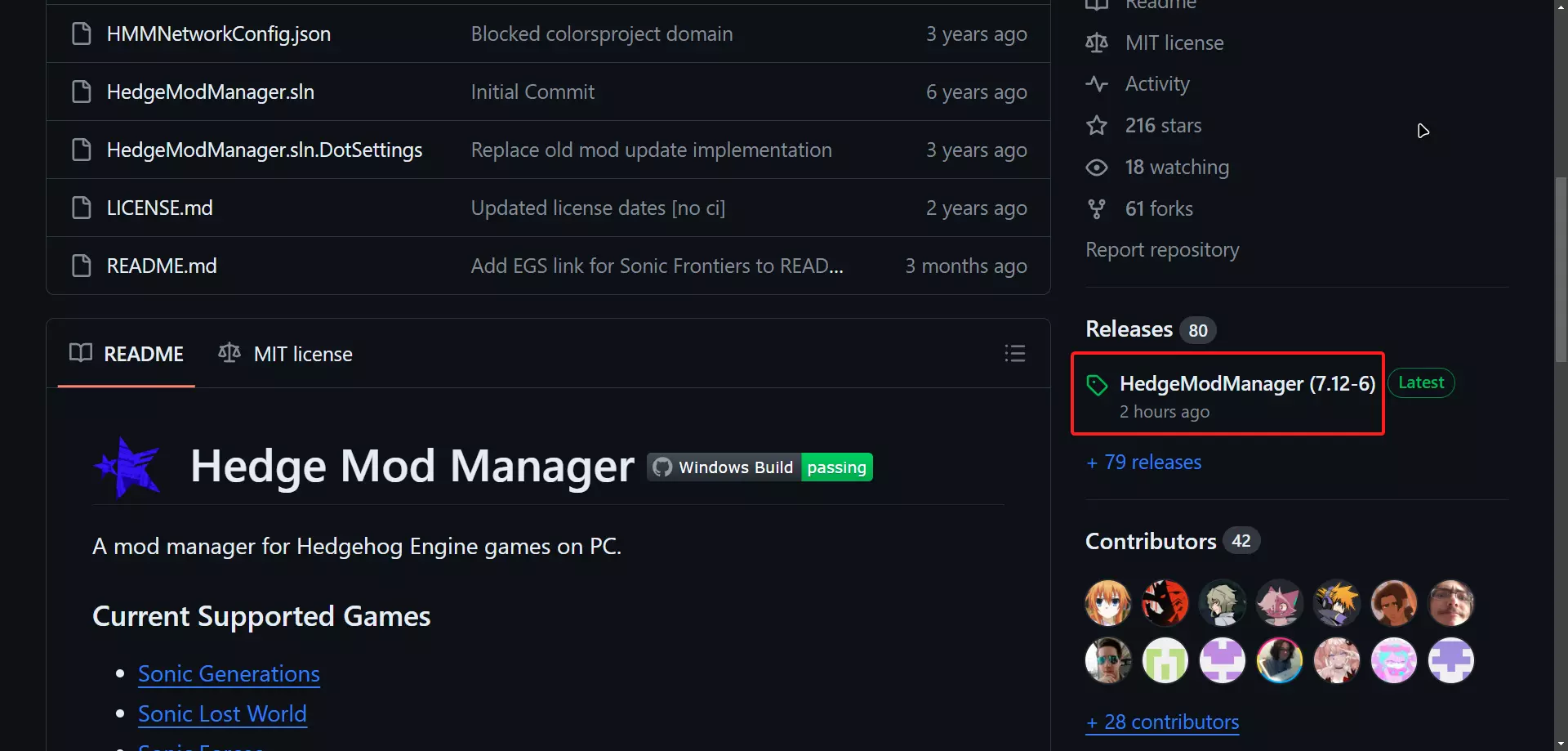
Task: Open orange-haired anime contributor avatar
Action: [1108, 603]
